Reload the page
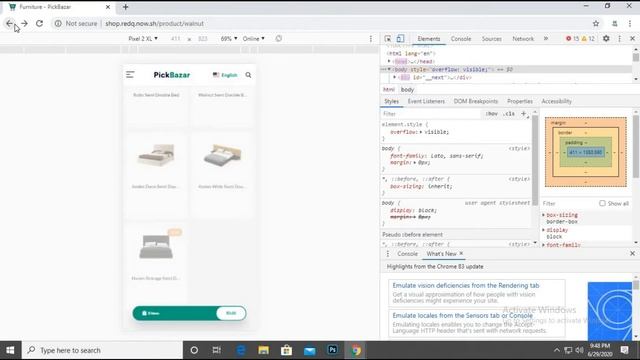This screenshot has height=360, width=640. (x=39, y=23)
